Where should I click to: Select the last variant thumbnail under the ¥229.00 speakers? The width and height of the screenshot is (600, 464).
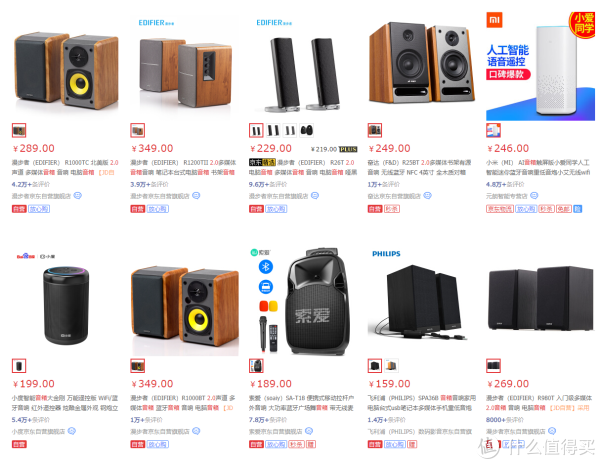coord(307,130)
